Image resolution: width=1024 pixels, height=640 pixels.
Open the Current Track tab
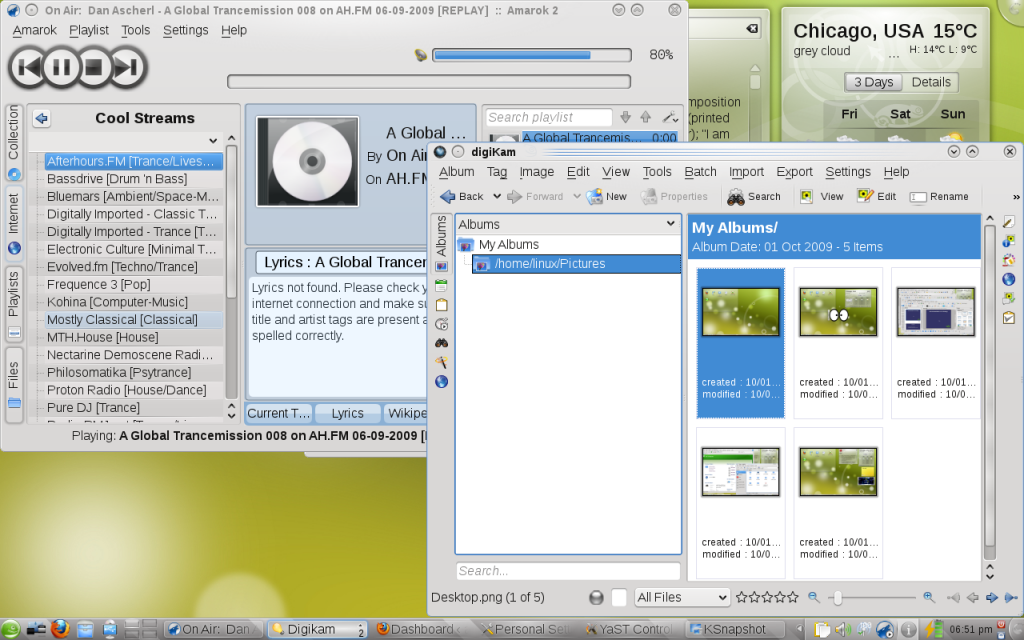click(279, 413)
